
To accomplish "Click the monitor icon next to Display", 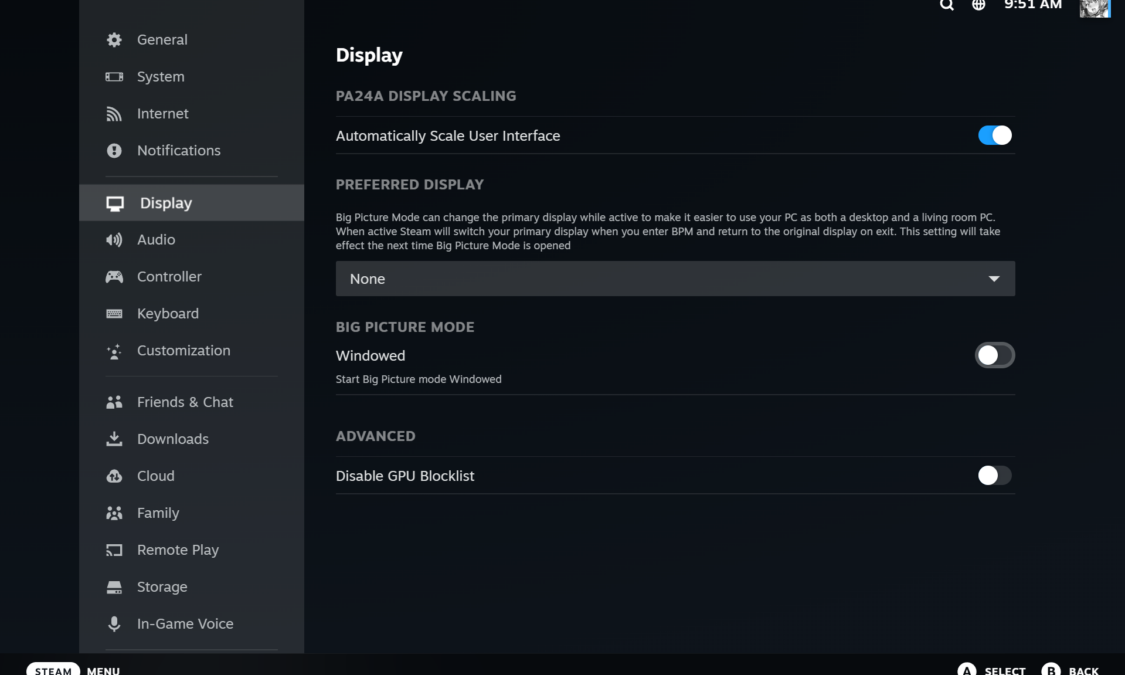I will (115, 204).
